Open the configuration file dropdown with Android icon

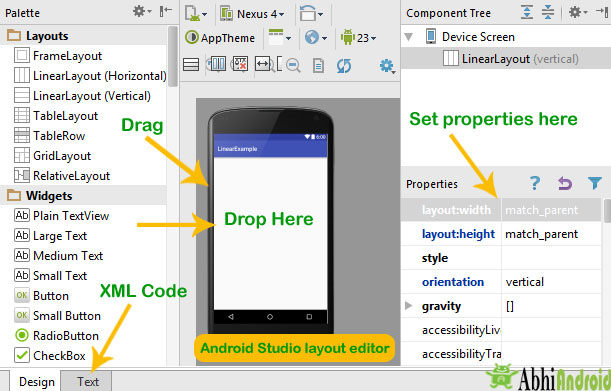(195, 14)
